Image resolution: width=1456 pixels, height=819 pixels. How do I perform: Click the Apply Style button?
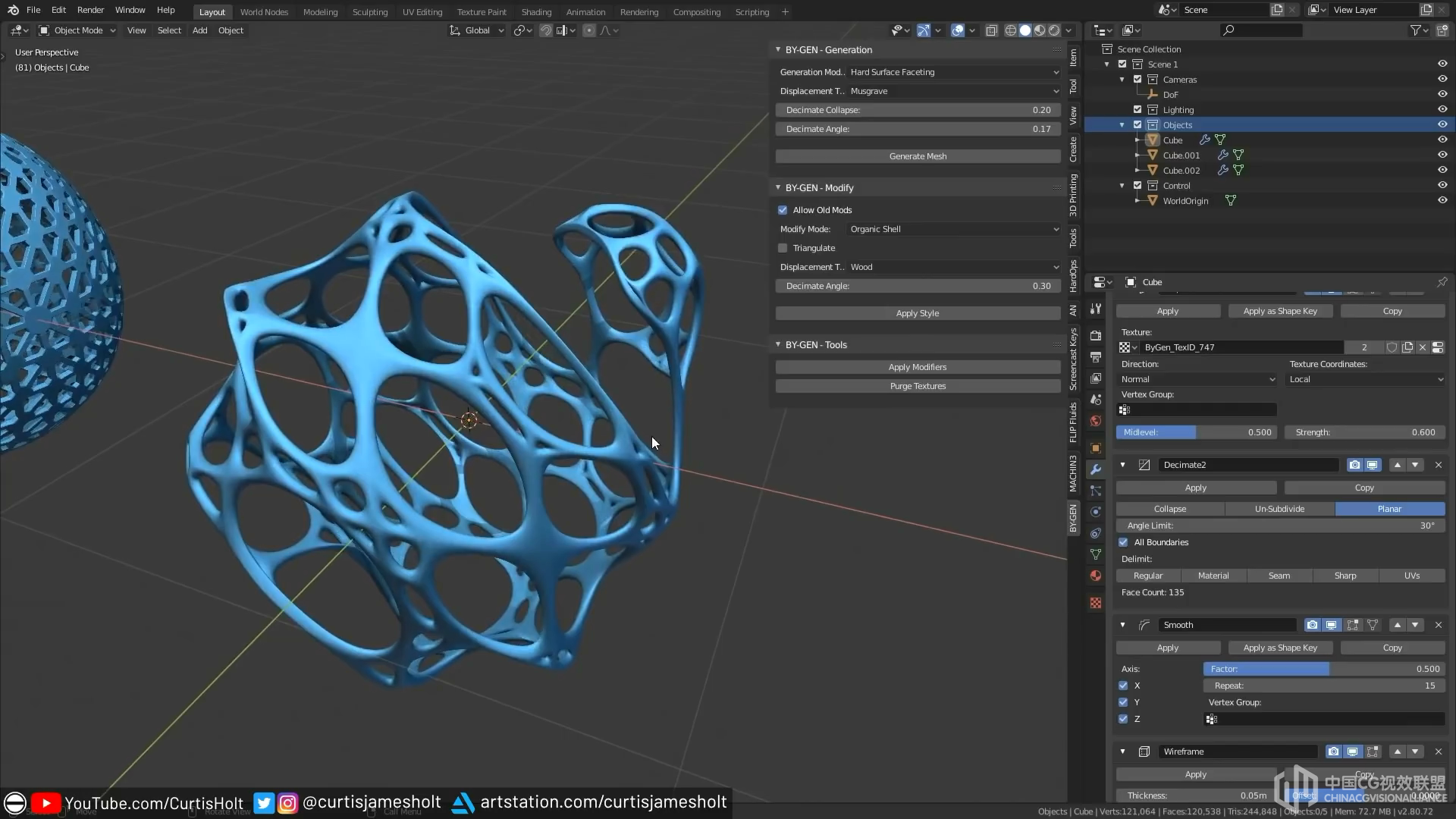[x=918, y=313]
